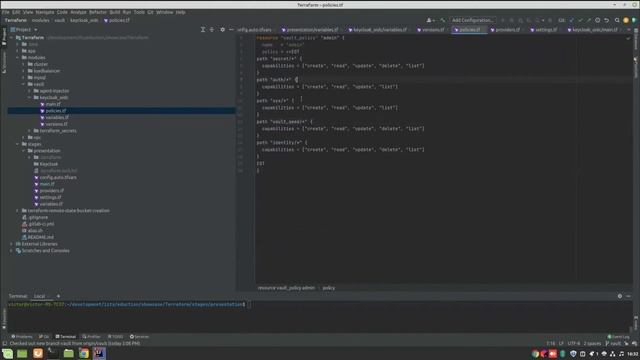This screenshot has width=640, height=360.
Task: Click the green shield icon in toolbar
Action: click(x=634, y=20)
